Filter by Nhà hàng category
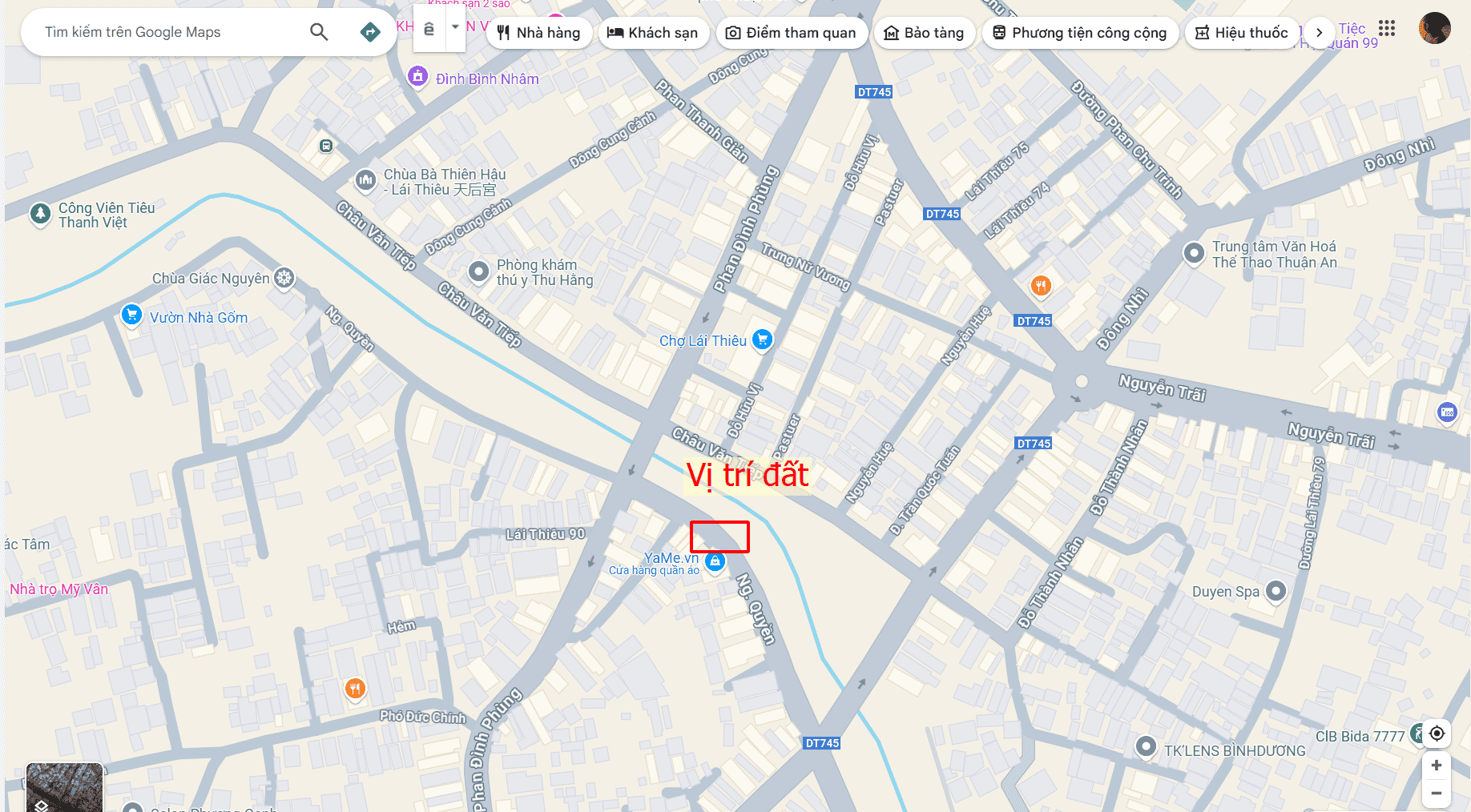This screenshot has width=1471, height=812. pos(539,33)
